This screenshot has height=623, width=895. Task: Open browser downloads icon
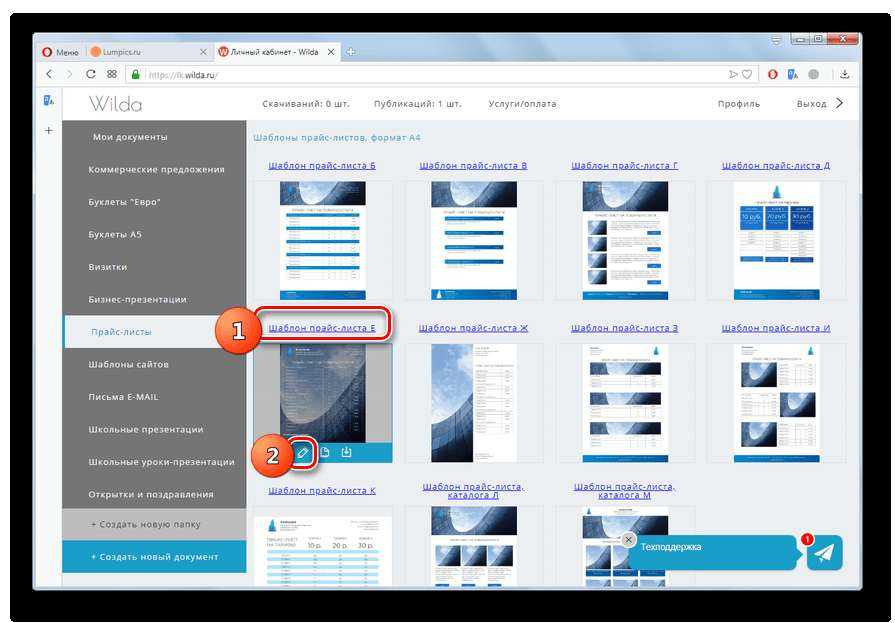coord(845,74)
